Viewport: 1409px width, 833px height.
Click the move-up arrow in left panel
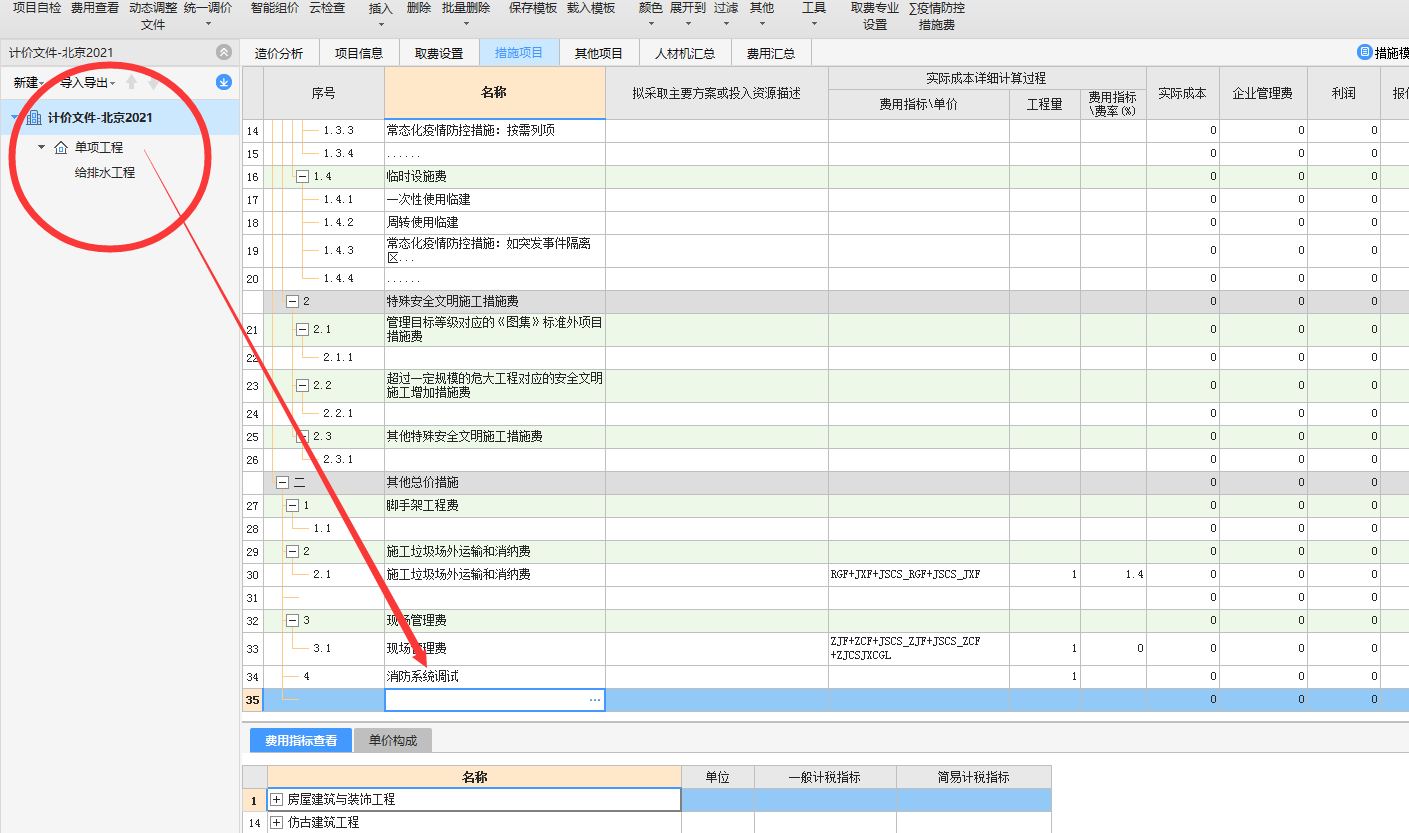coord(131,83)
